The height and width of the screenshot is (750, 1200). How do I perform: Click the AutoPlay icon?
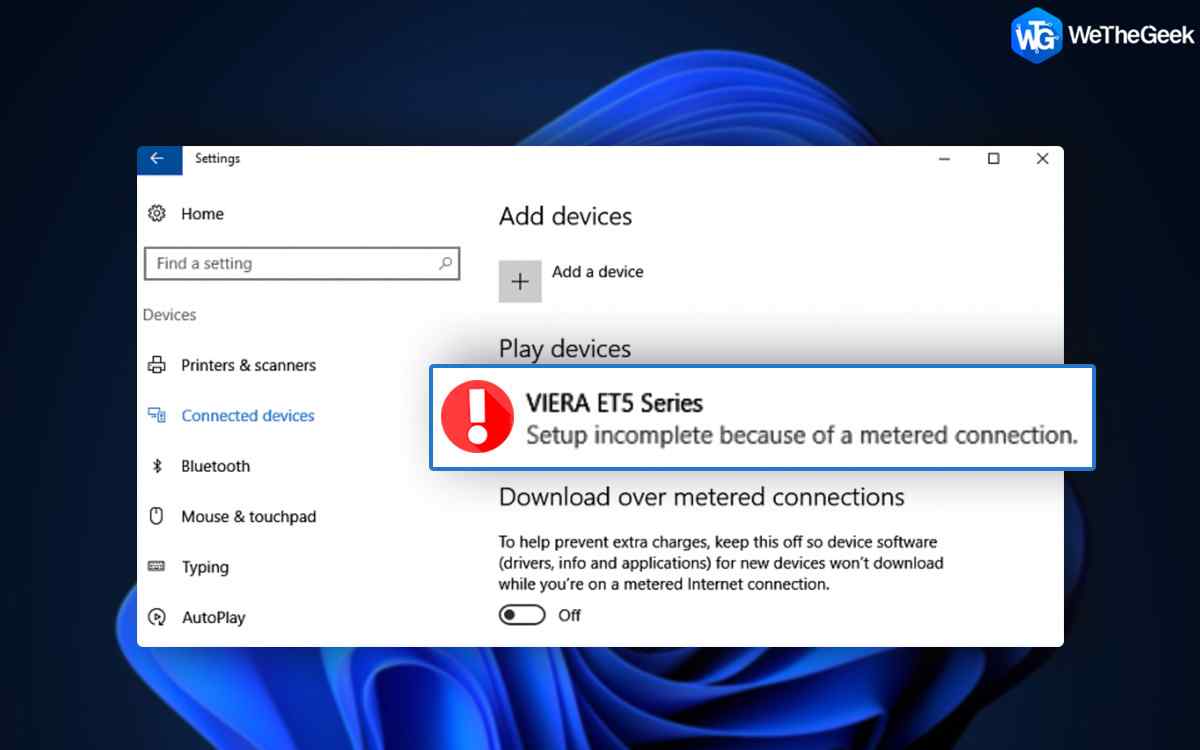157,617
